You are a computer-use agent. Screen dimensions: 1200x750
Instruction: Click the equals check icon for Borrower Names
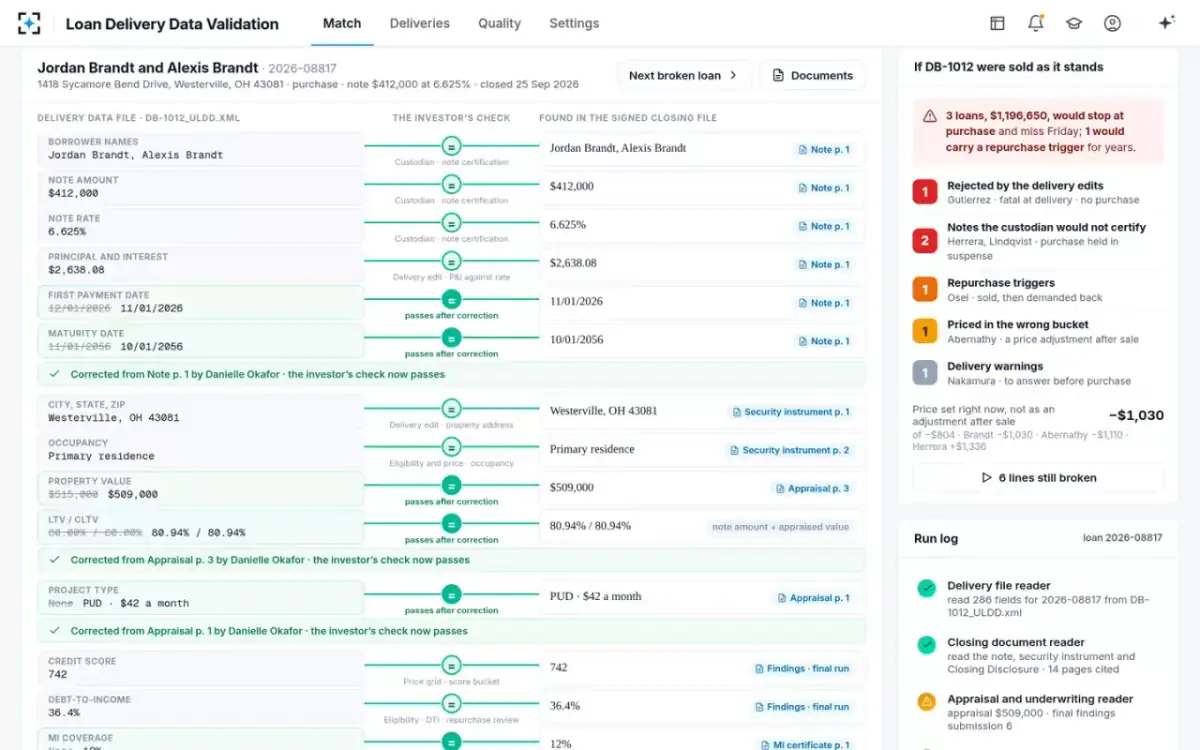tap(451, 146)
